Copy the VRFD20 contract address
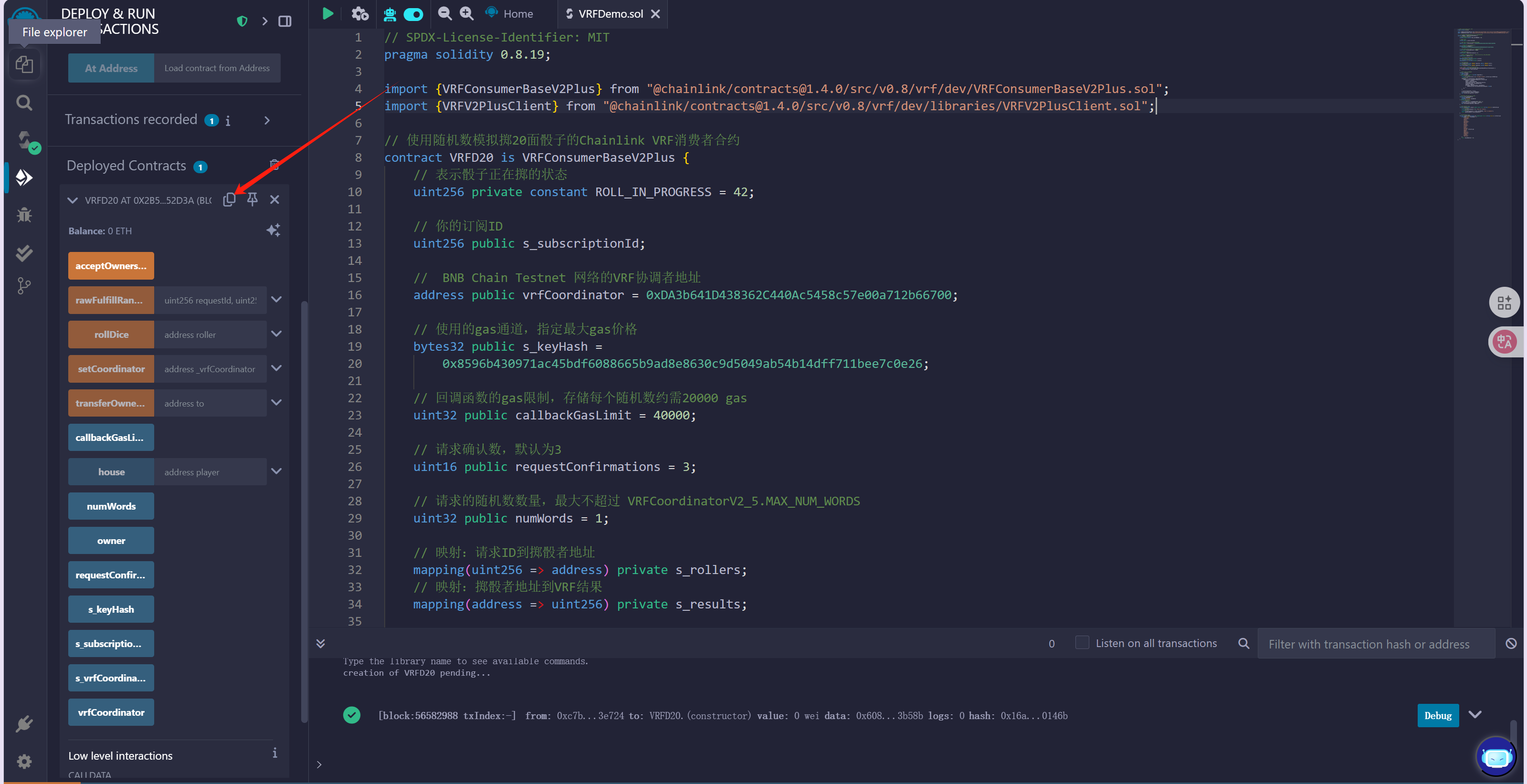 229,200
